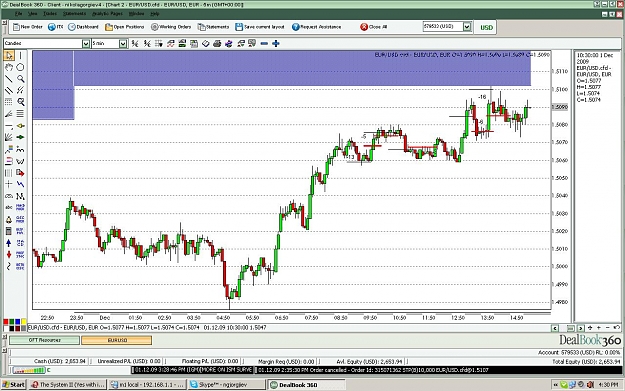This screenshot has height=391, width=625.
Task: Place a blue up arrow marker
Action: click(x=9, y=243)
